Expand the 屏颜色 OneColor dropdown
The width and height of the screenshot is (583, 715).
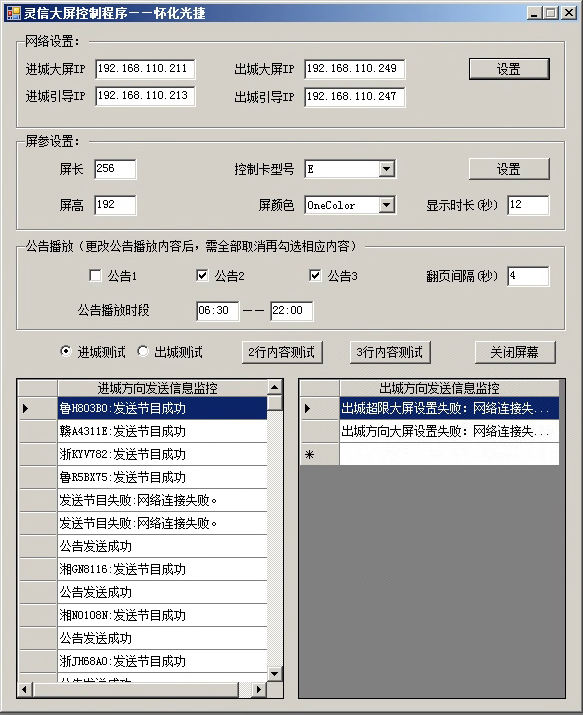click(387, 205)
